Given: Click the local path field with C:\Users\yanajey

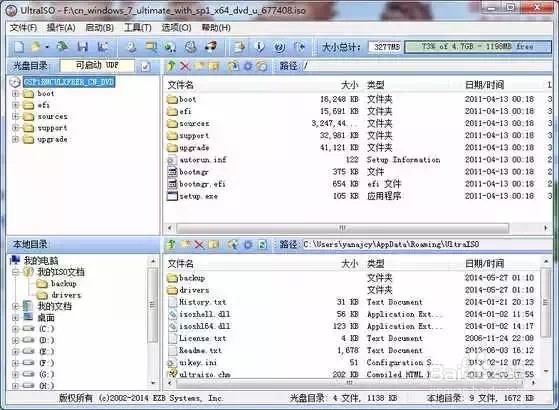Looking at the screenshot, I should click(427, 245).
